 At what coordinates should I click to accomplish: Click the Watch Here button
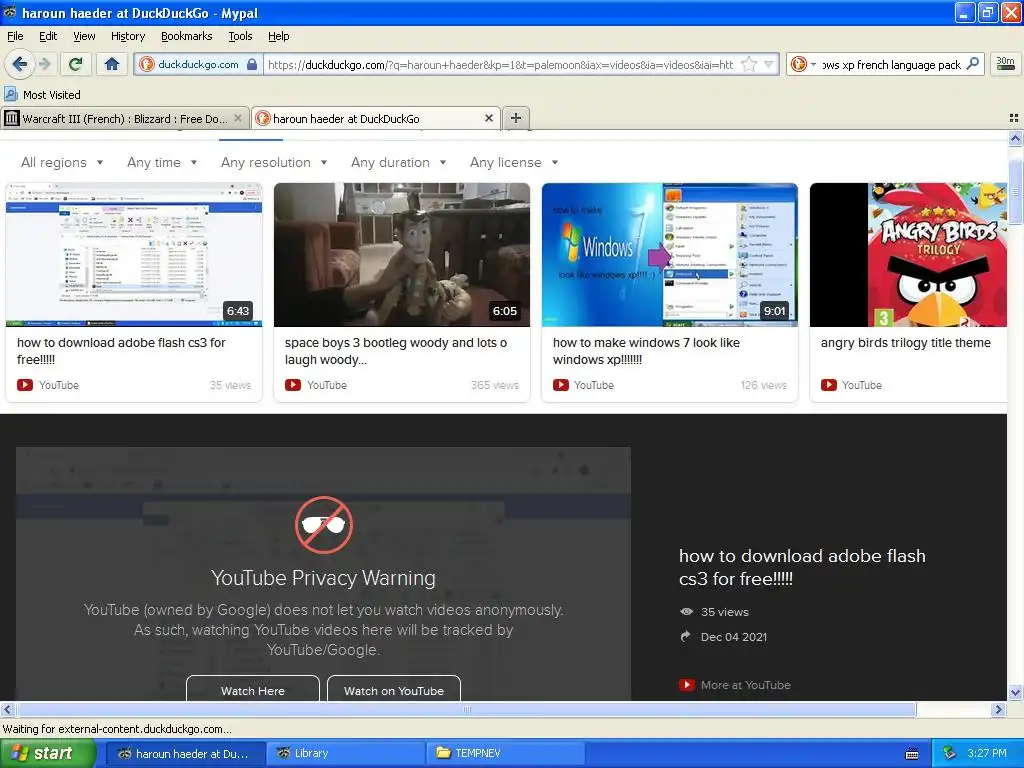coord(253,690)
